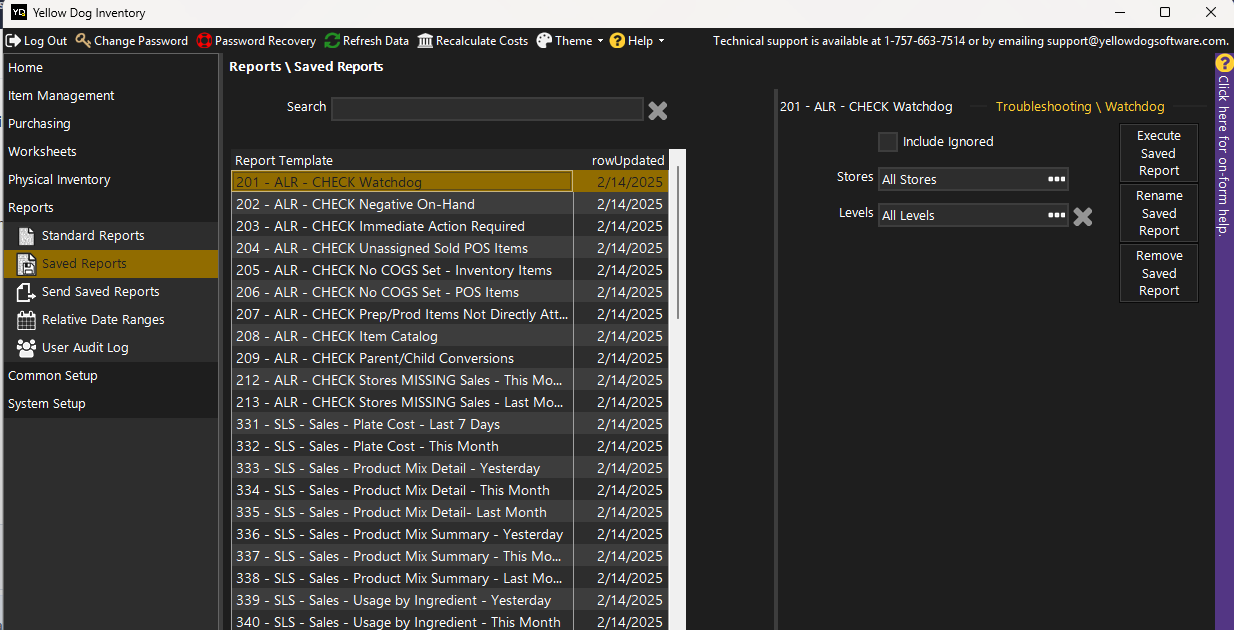
Task: Select 208 - ALR - CHECK Item Catalog
Action: pos(449,336)
